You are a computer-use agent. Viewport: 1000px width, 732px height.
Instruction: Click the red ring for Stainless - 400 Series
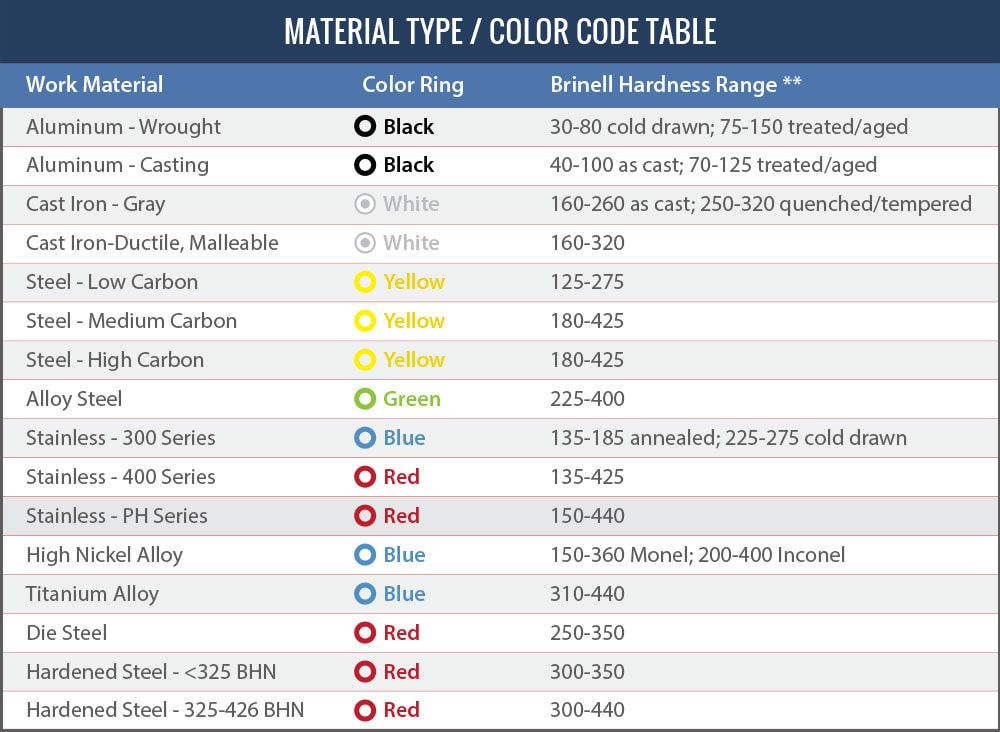point(365,477)
